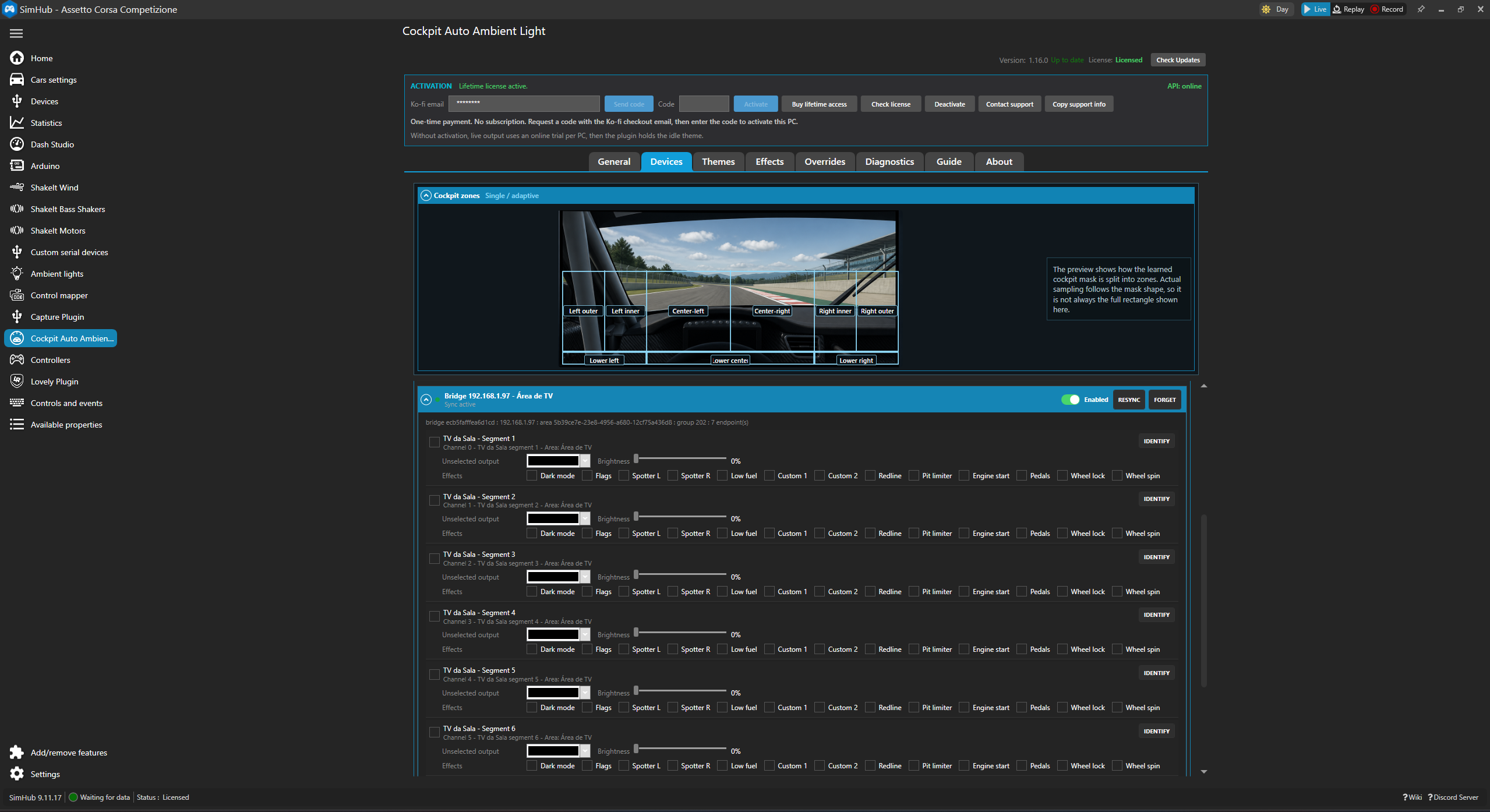This screenshot has height=812, width=1490.
Task: Click the Day sun icon
Action: pyautogui.click(x=1266, y=9)
